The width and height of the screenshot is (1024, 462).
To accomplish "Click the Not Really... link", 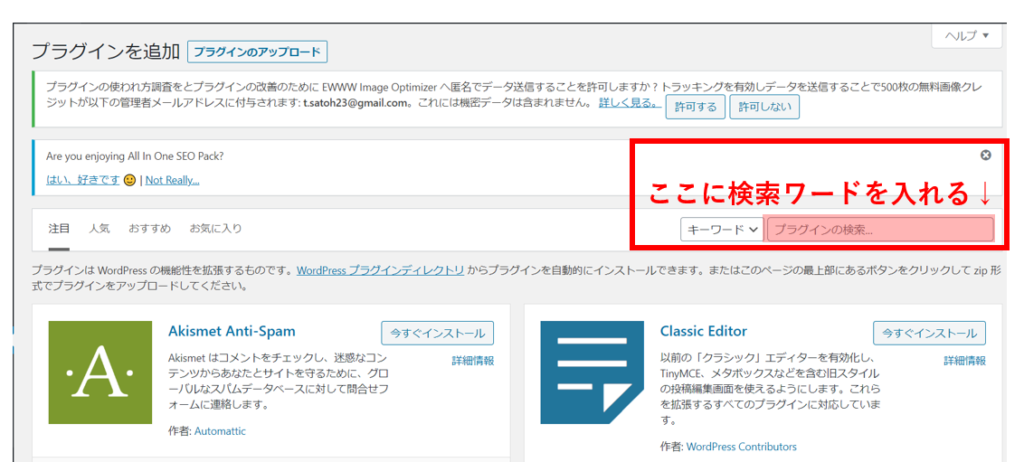I will coord(172,180).
